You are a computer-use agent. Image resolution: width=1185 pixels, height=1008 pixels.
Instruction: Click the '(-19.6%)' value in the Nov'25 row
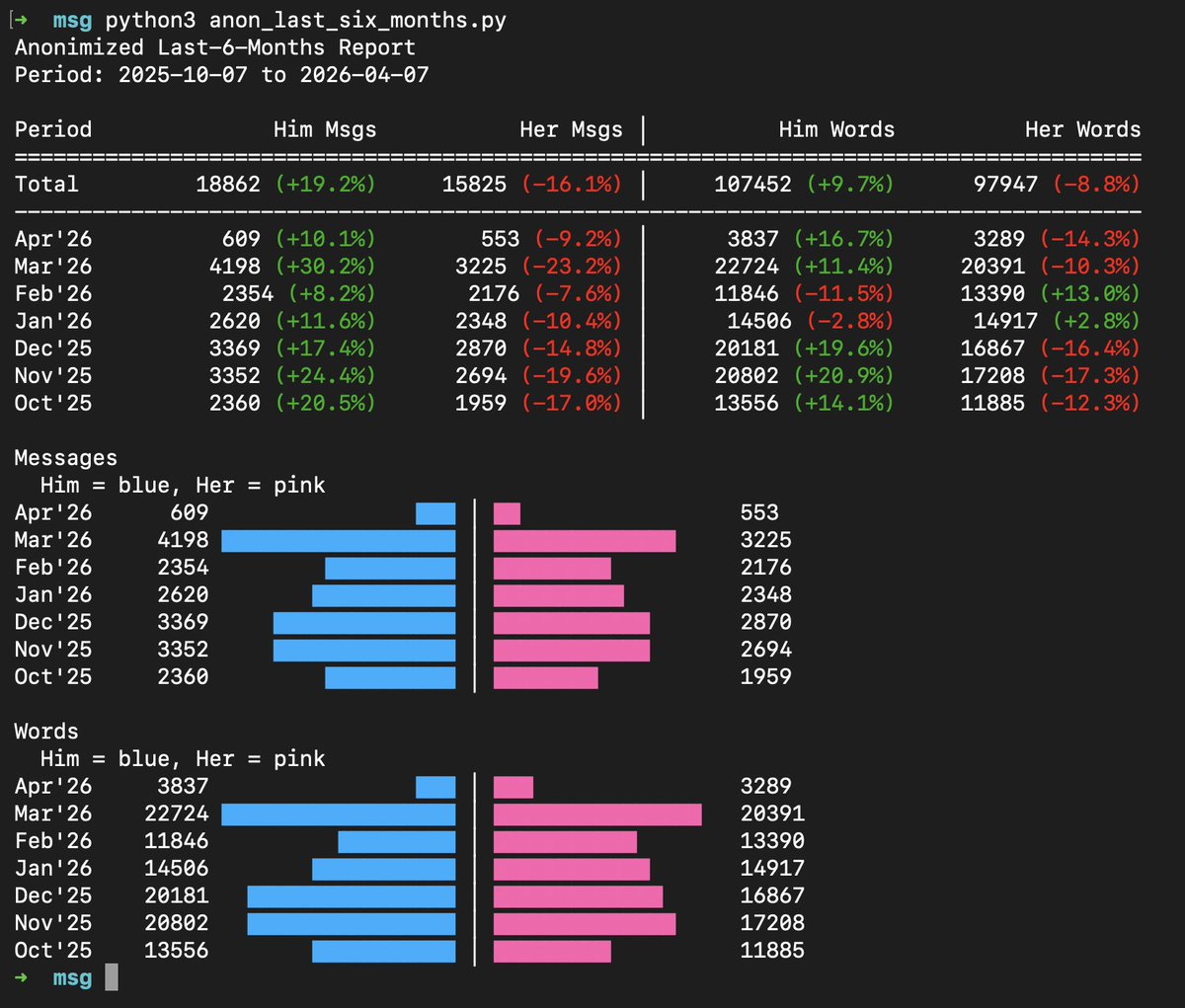(x=571, y=375)
